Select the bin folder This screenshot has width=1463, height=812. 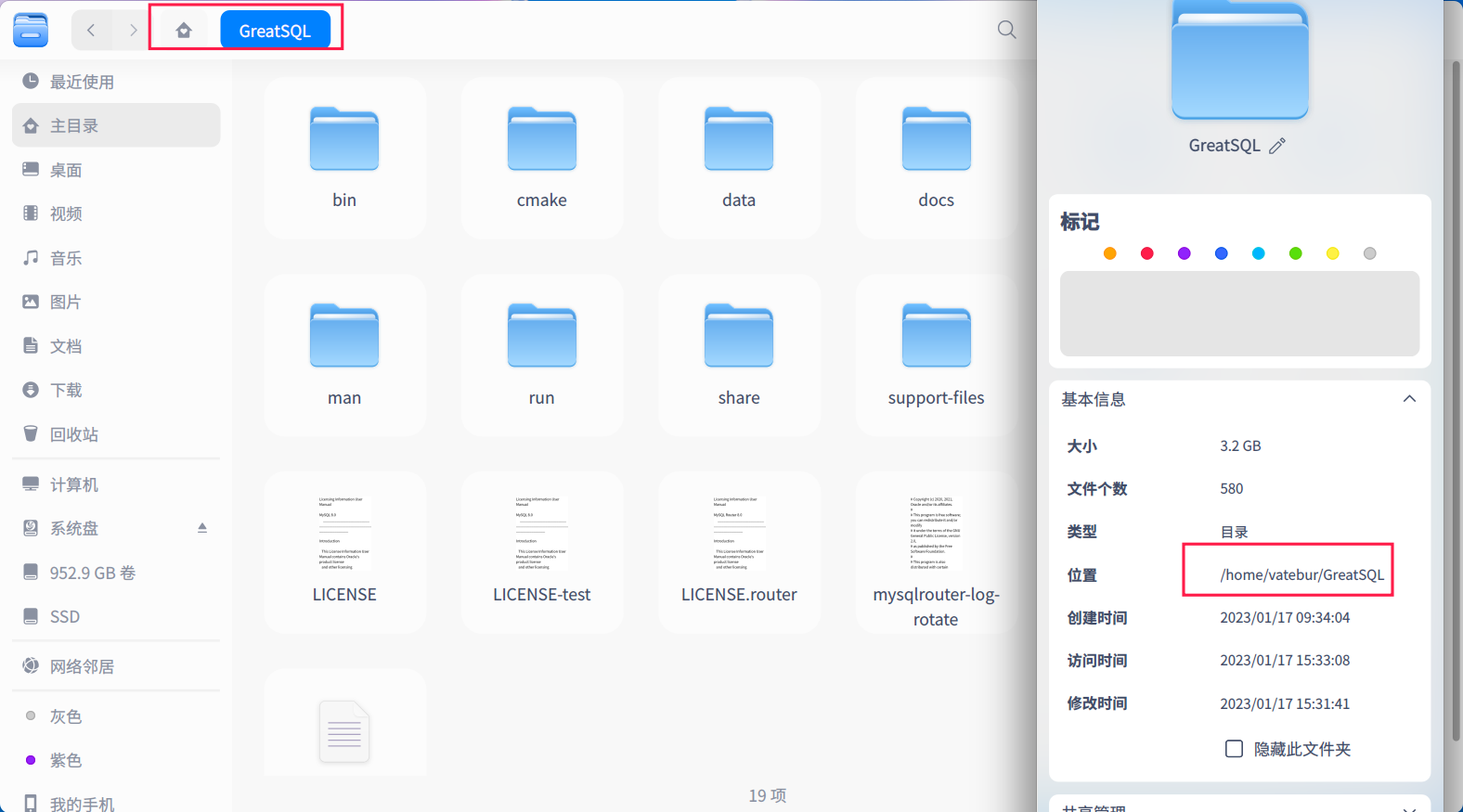point(344,158)
